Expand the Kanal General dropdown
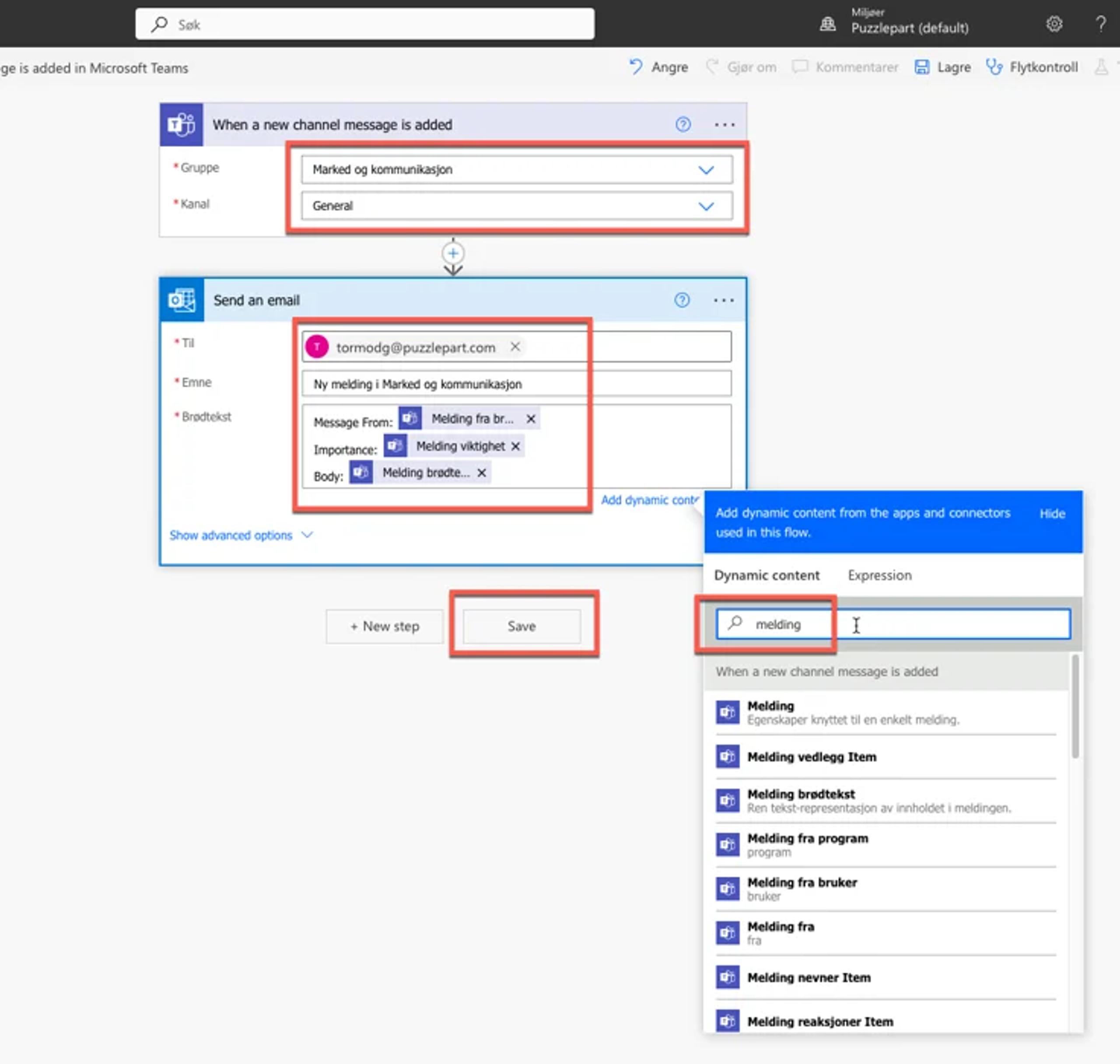Image resolution: width=1120 pixels, height=1064 pixels. (x=706, y=206)
